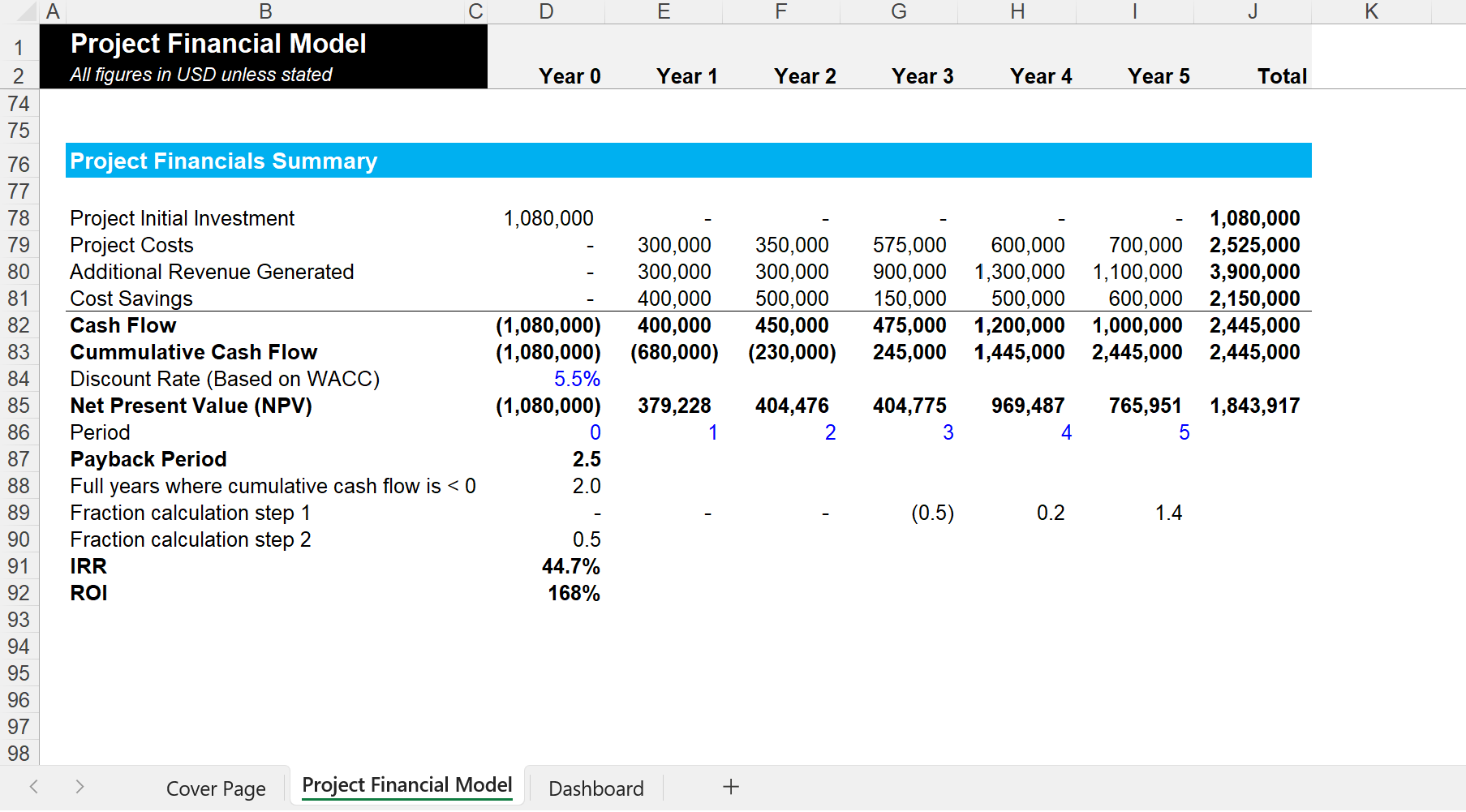Viewport: 1466px width, 812px height.
Task: Select the Year 3 fraction value (0.5)
Action: pyautogui.click(x=932, y=513)
